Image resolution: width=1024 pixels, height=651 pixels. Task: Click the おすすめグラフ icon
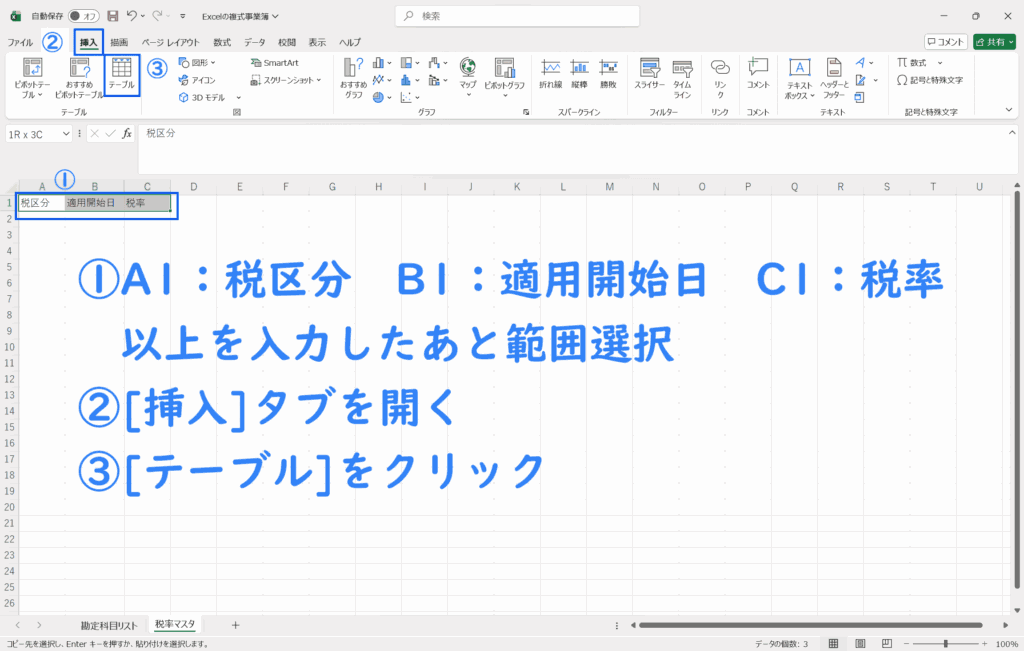354,76
